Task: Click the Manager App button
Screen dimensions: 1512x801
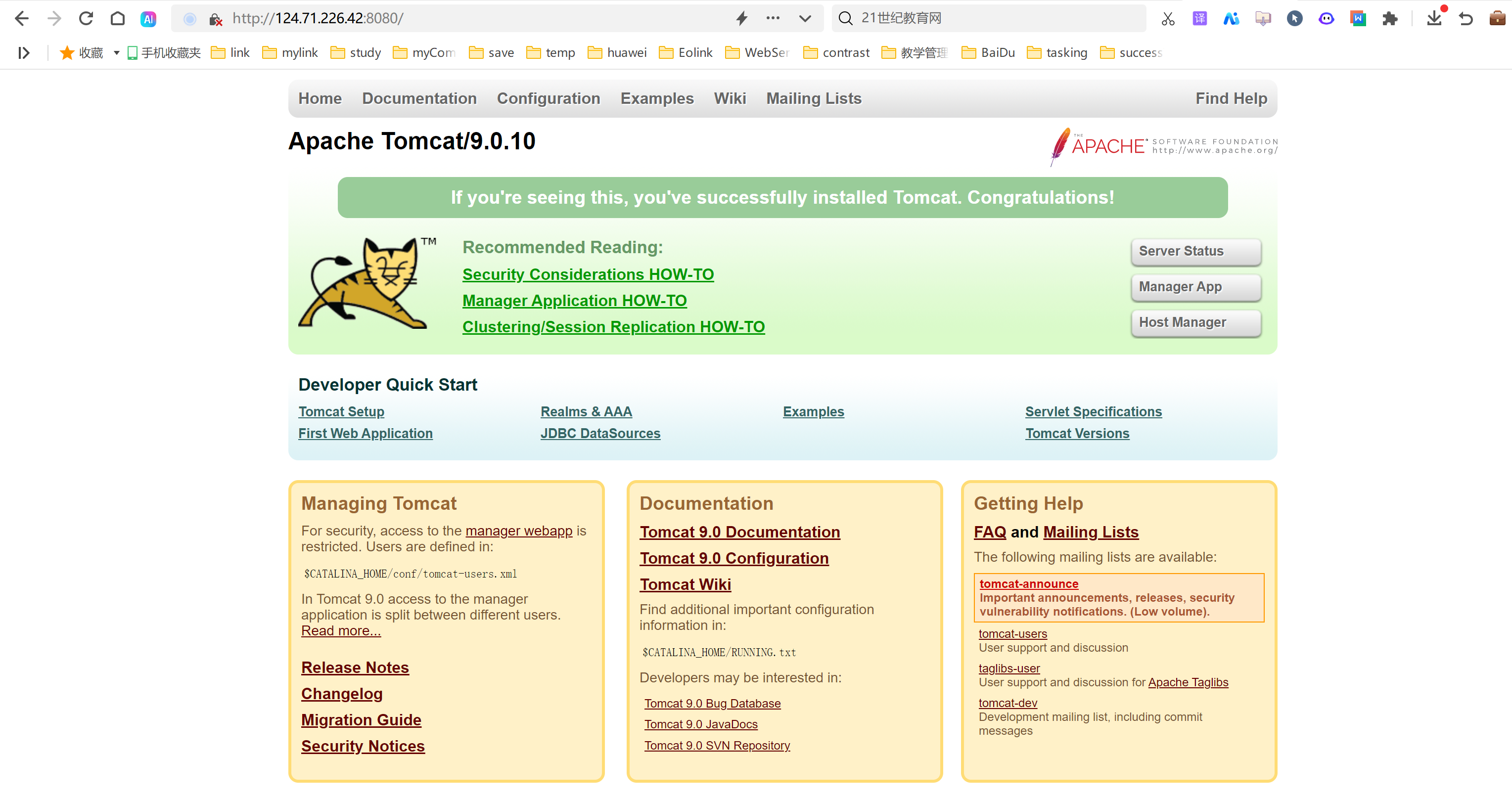Action: coord(1195,287)
